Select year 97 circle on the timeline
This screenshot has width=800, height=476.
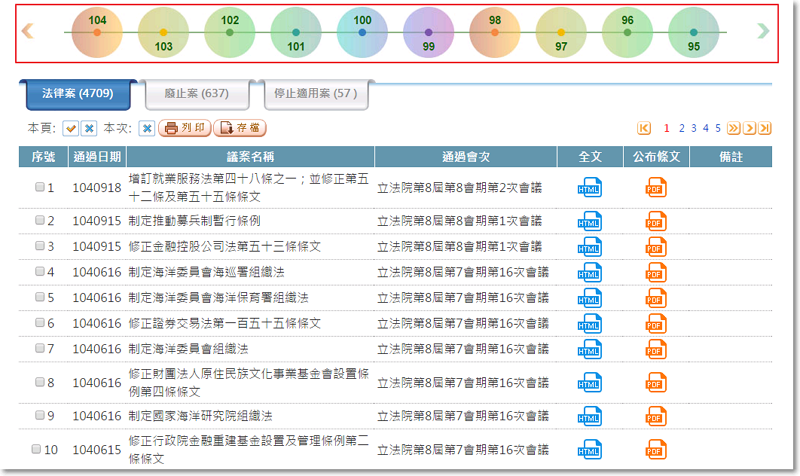561,32
